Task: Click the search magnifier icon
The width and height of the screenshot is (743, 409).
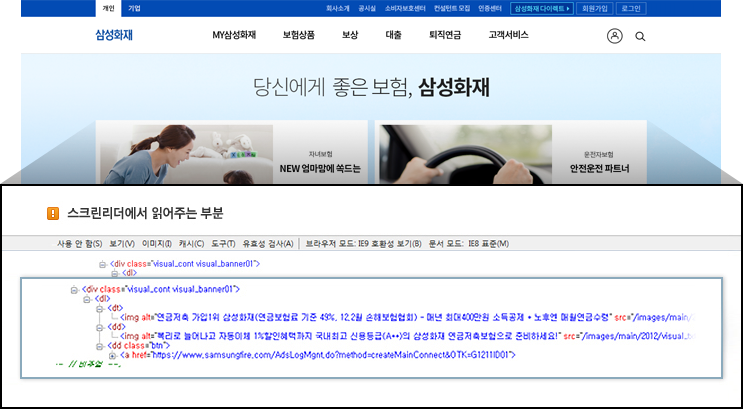Action: [x=640, y=36]
